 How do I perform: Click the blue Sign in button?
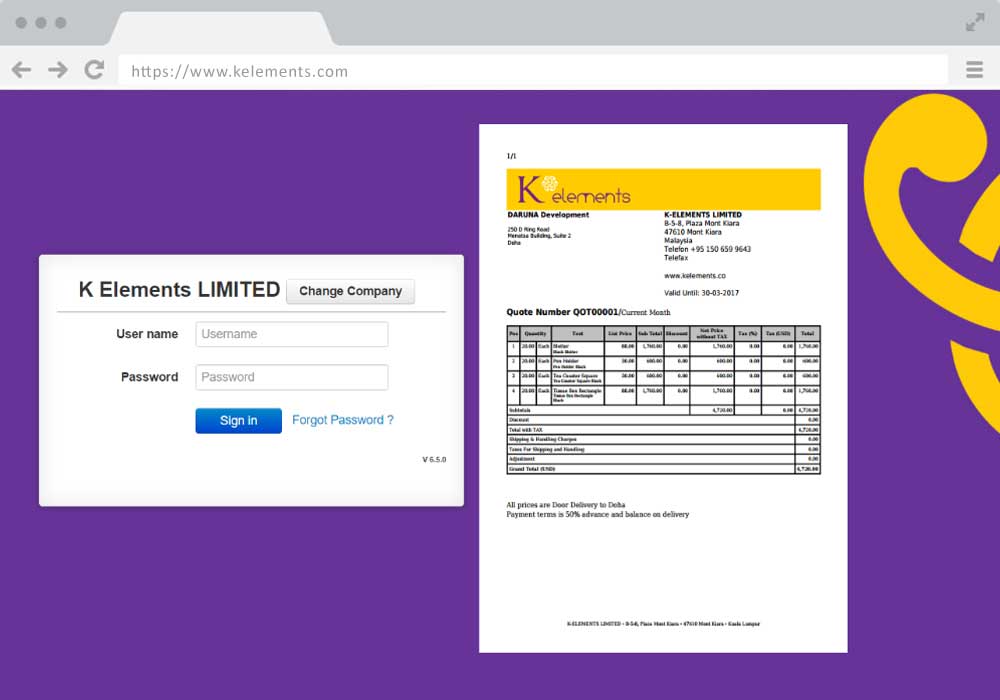coord(239,421)
